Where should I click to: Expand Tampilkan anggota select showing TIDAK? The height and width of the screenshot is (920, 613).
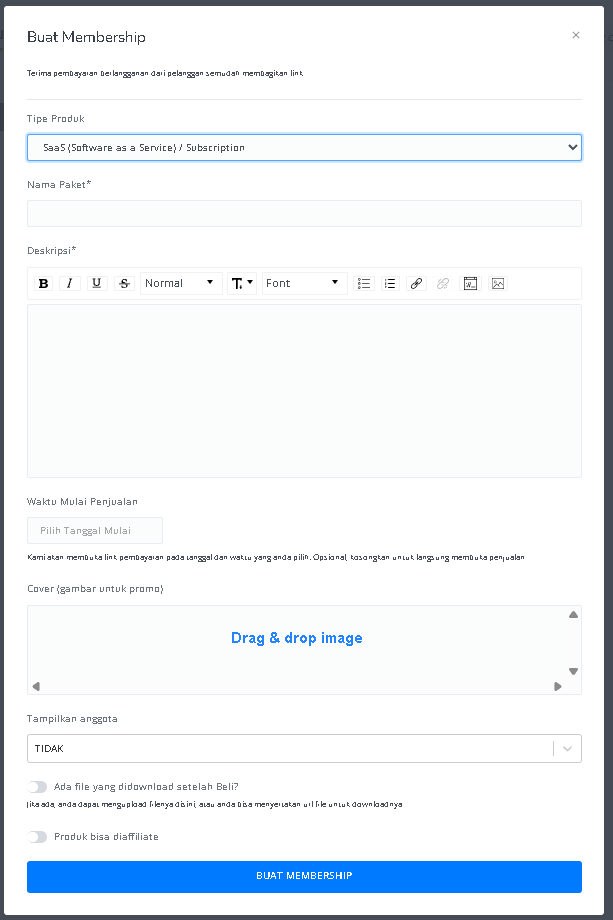coord(304,748)
